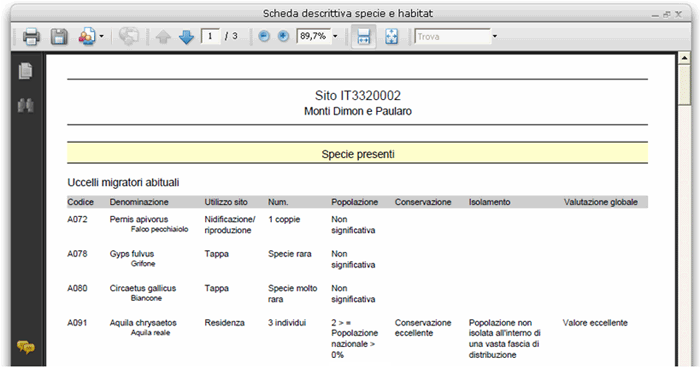Screen dimensions: 700x369
Task: Expand the collaborate icon dropdown arrow
Action: 102,37
